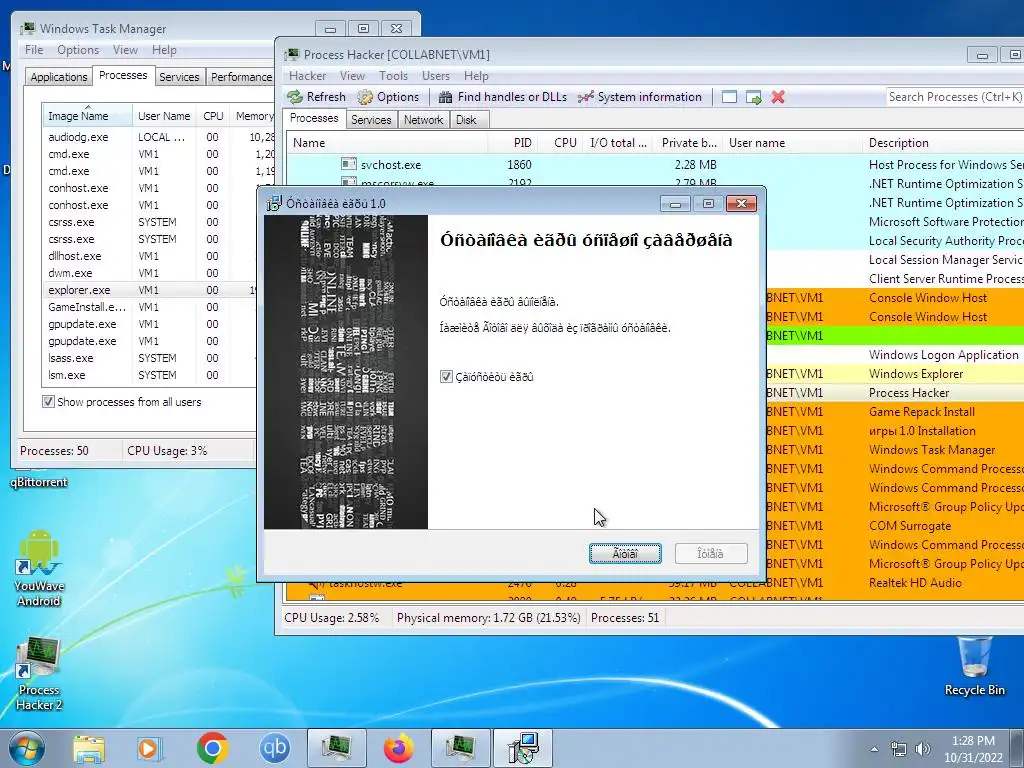Open Process Hacker View menu
The width and height of the screenshot is (1024, 768).
pyautogui.click(x=352, y=76)
